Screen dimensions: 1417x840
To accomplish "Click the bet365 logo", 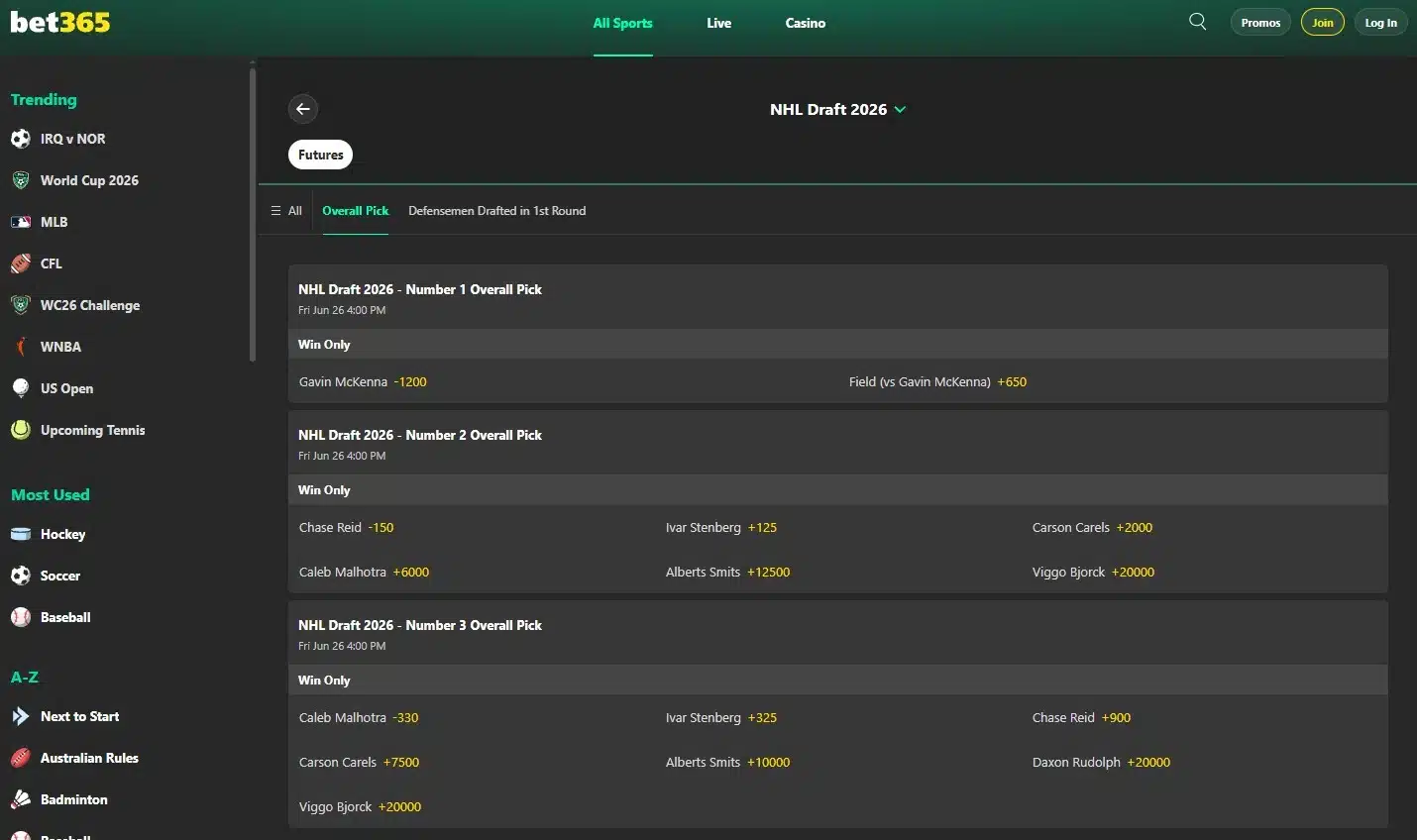I will (x=60, y=22).
